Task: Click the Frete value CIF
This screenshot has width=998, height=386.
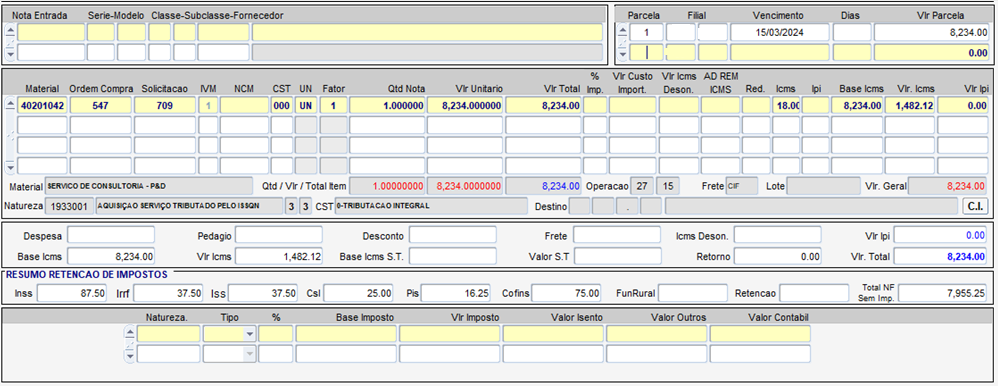Action: [x=742, y=186]
